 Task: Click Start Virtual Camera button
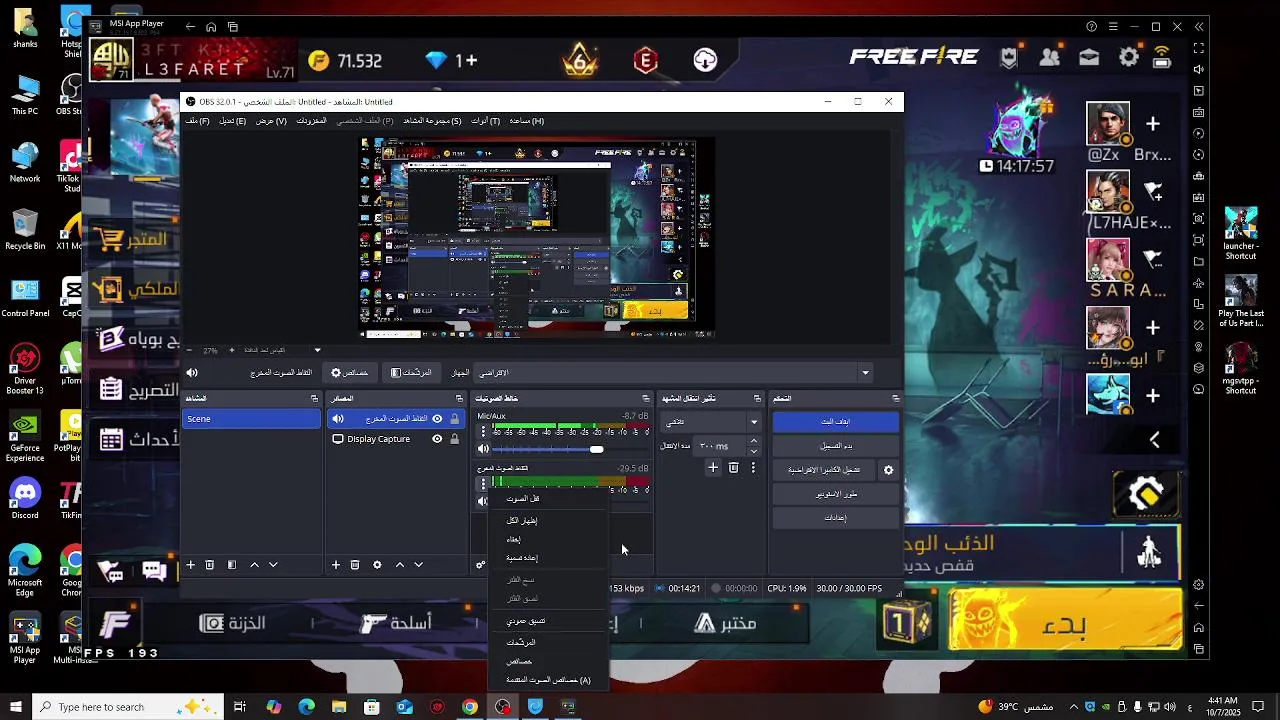point(824,470)
